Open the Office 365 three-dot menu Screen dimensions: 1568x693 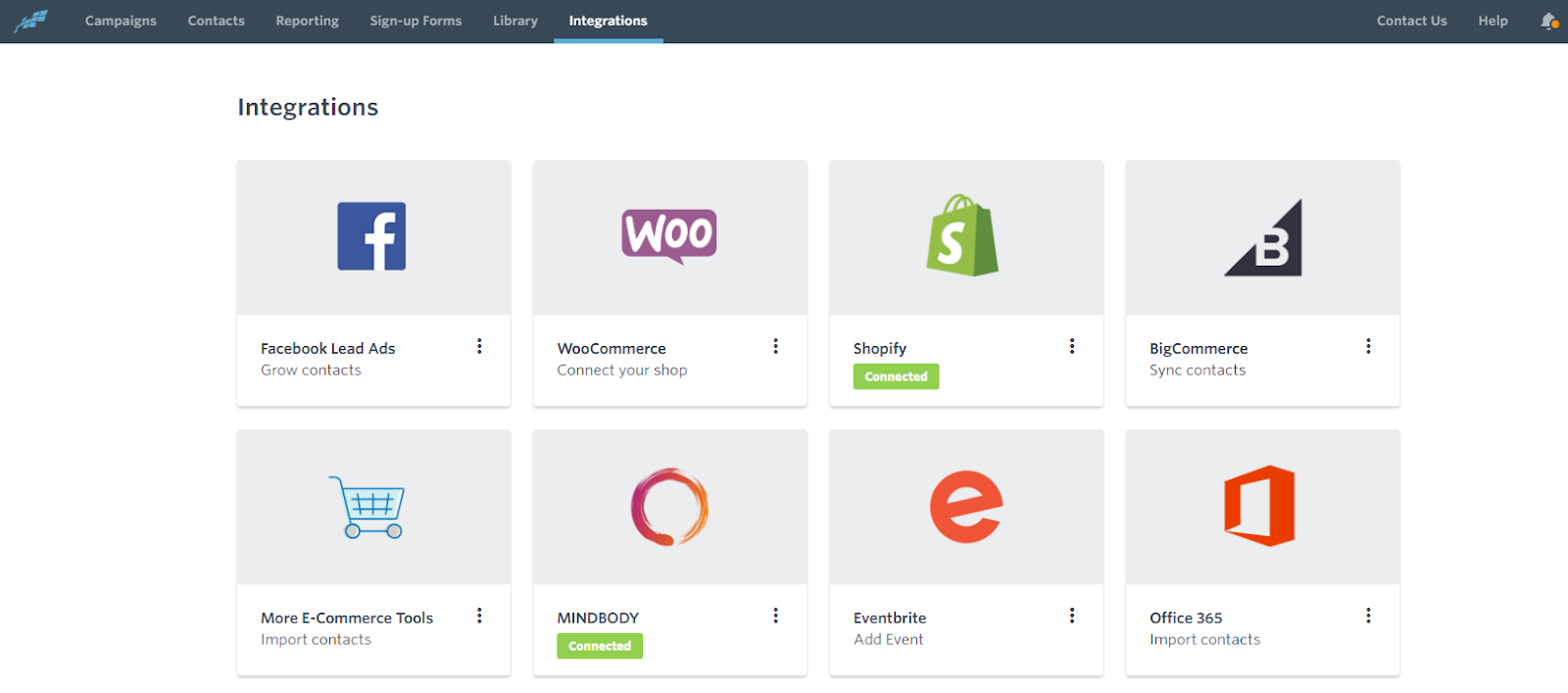(1368, 616)
